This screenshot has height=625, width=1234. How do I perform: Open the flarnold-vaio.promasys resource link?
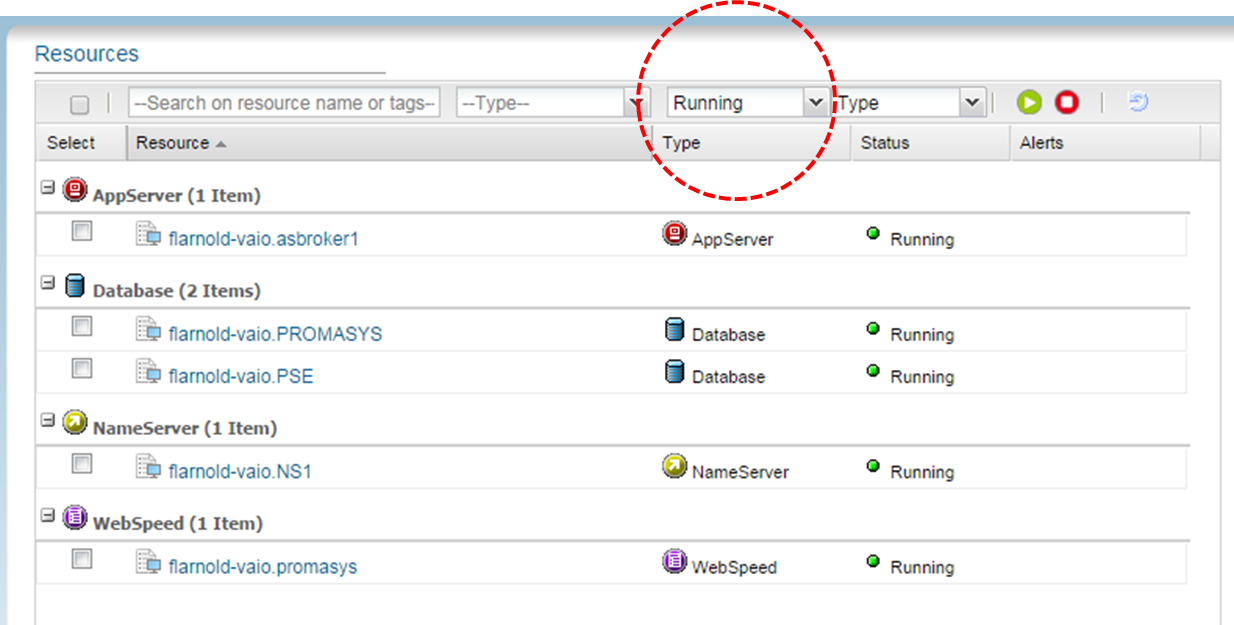click(x=262, y=567)
